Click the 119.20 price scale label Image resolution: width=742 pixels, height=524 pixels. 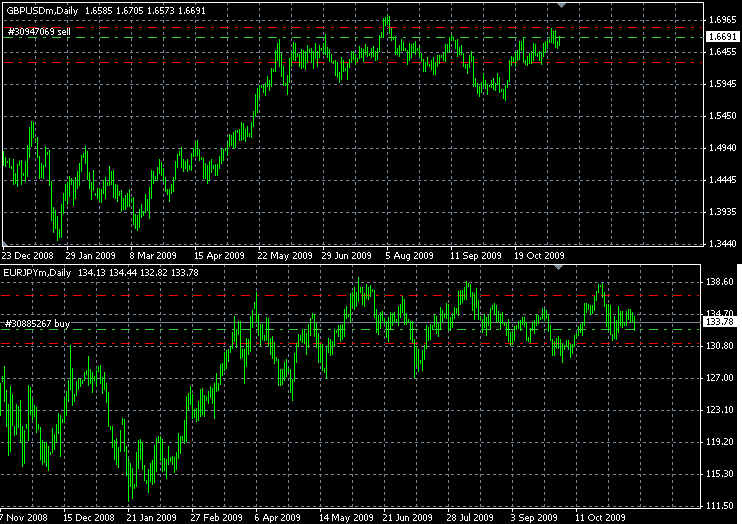pyautogui.click(x=720, y=442)
